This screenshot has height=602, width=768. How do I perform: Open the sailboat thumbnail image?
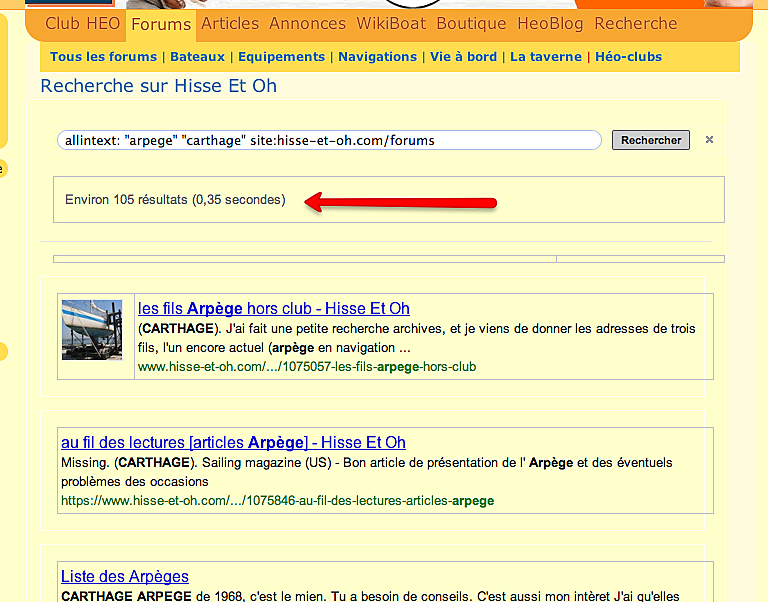click(92, 330)
